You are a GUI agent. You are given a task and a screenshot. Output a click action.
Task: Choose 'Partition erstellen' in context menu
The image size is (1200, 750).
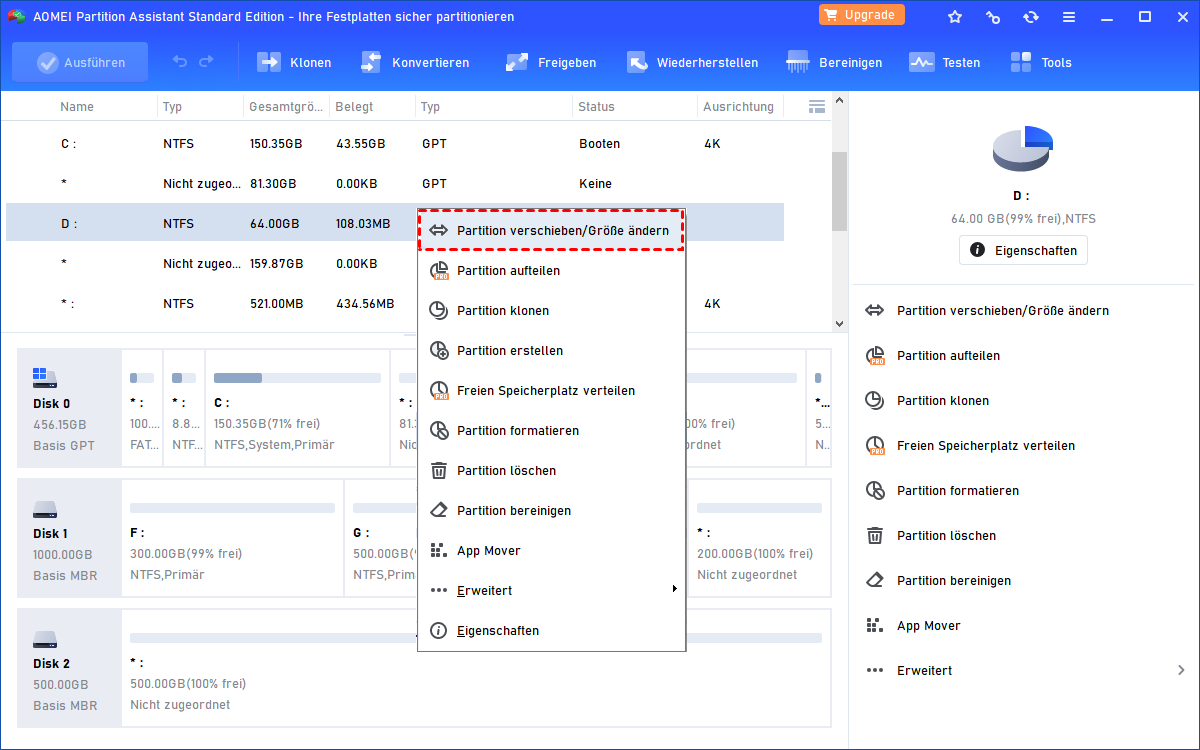(x=551, y=350)
